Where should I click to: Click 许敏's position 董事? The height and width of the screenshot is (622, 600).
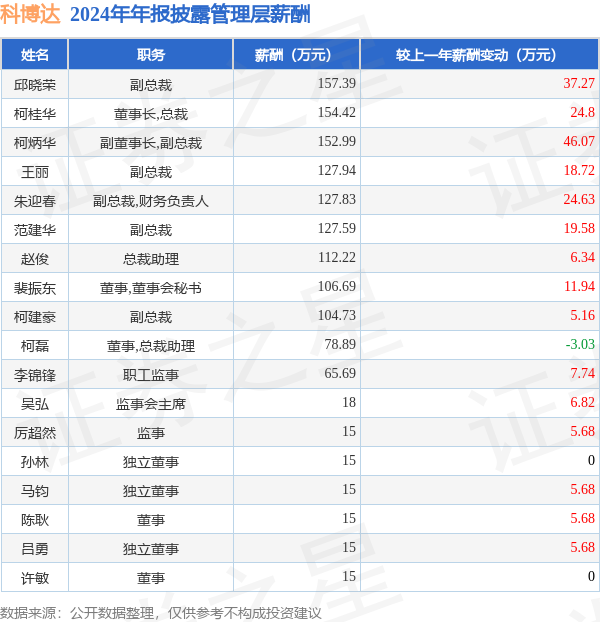pyautogui.click(x=151, y=578)
